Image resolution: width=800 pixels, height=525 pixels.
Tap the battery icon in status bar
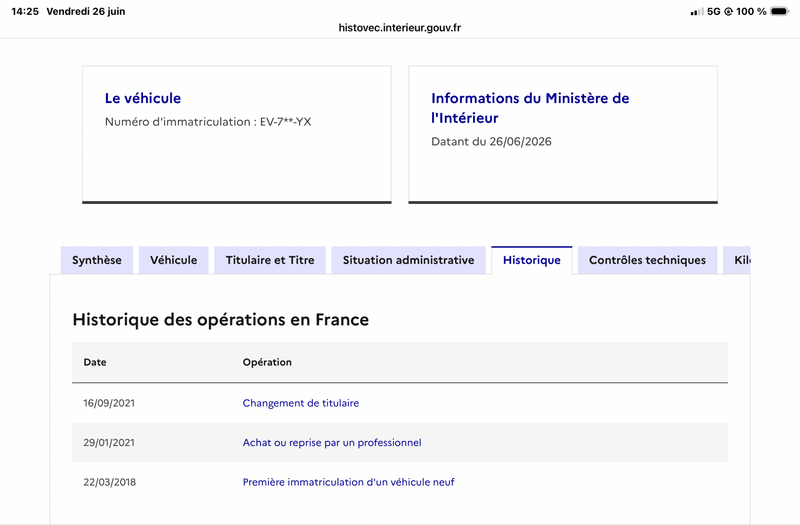click(780, 11)
